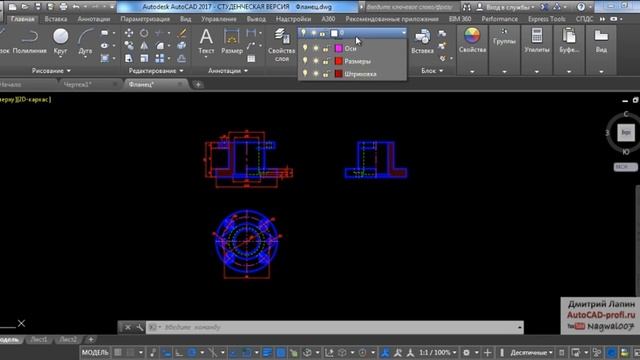Open the Express Tools ribbon tab

click(x=547, y=19)
